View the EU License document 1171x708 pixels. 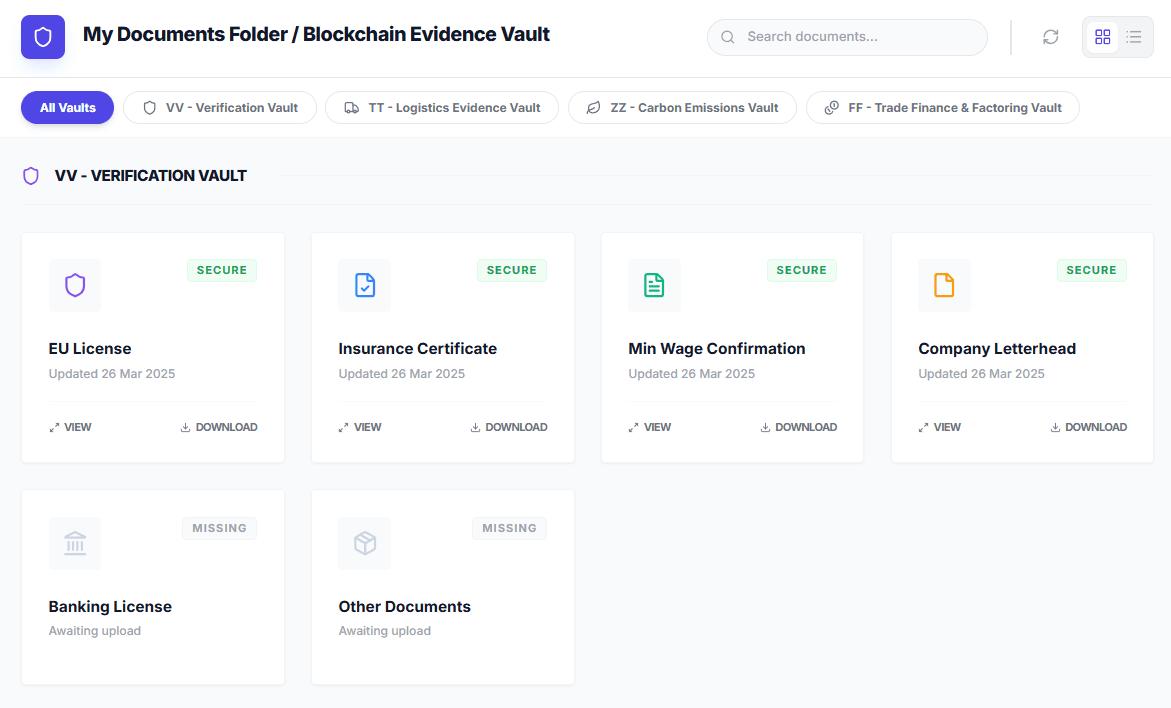tap(70, 427)
